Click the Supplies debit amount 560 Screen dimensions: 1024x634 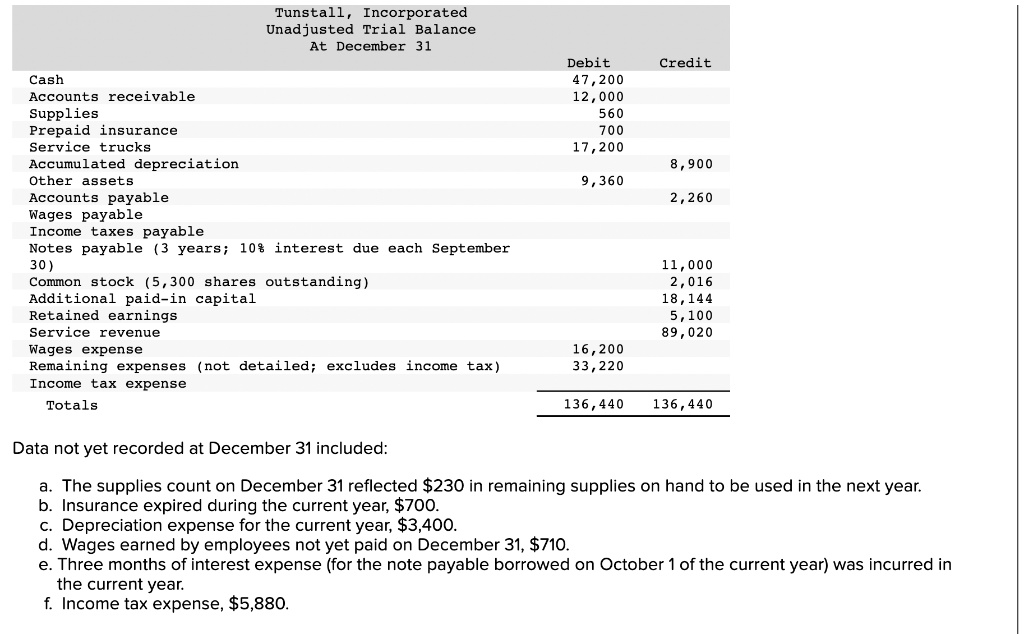[x=611, y=114]
